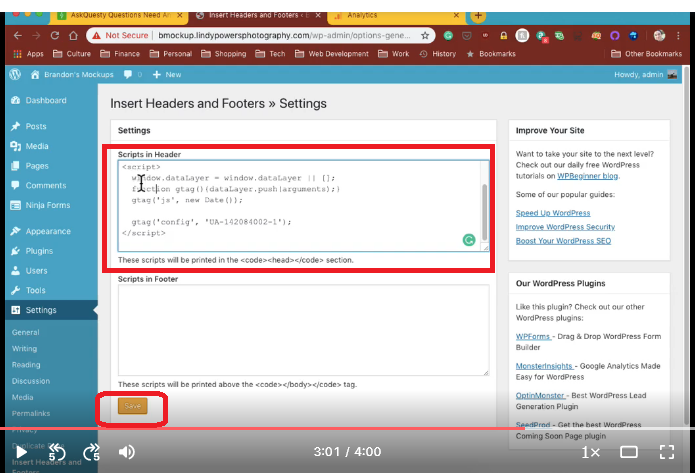The height and width of the screenshot is (473, 695).
Task: Open the comments bubble in admin bar
Action: coord(133,74)
